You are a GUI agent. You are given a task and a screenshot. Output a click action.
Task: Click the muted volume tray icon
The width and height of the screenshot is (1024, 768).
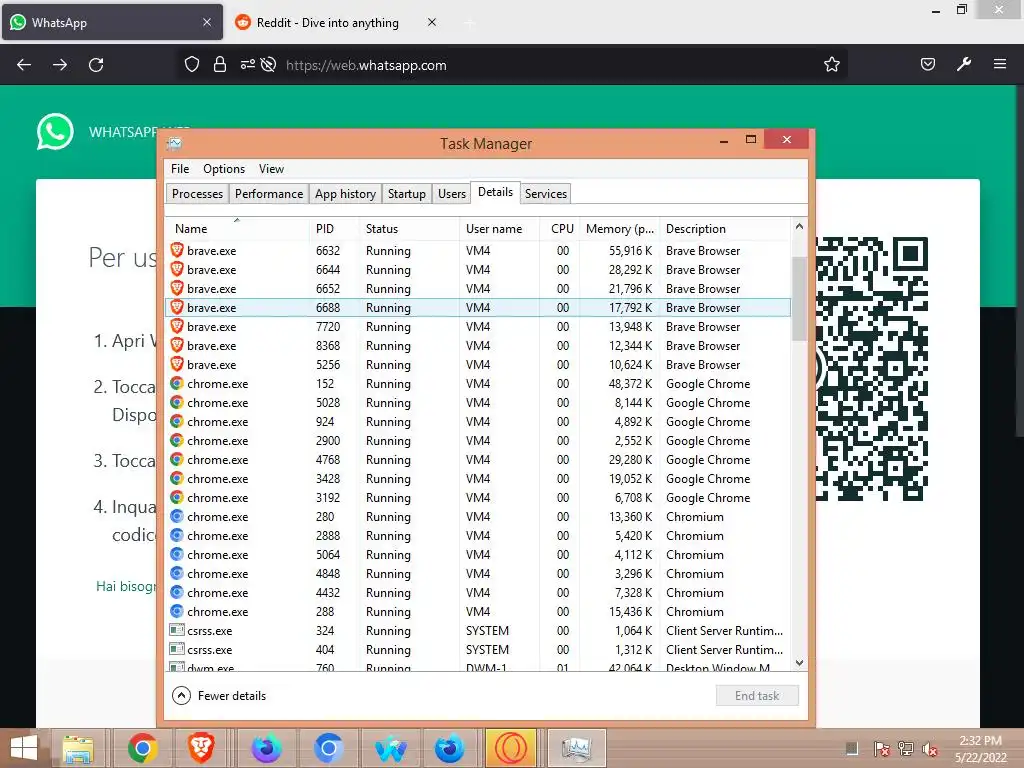click(930, 749)
